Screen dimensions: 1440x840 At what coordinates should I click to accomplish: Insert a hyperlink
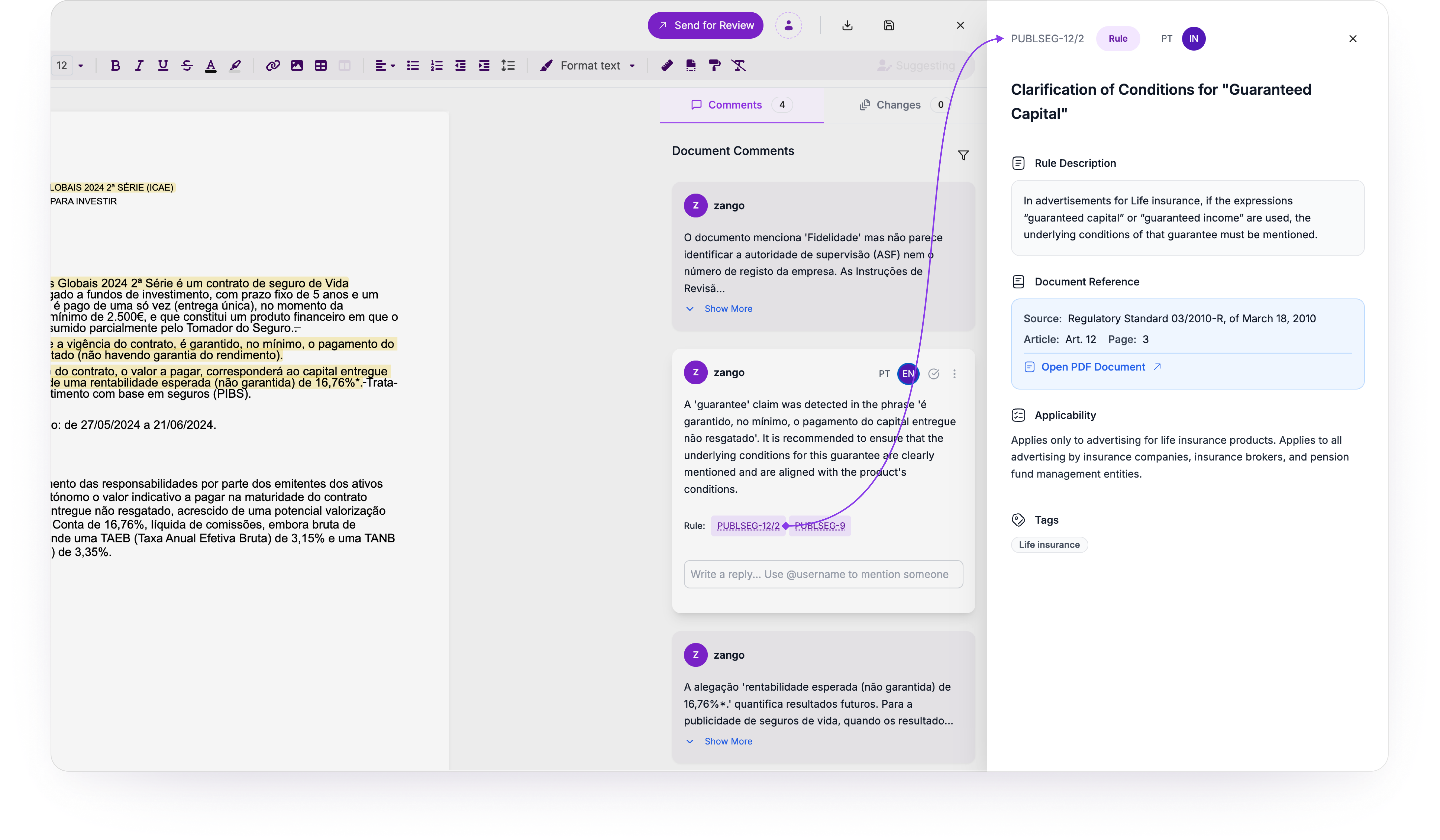click(x=273, y=66)
